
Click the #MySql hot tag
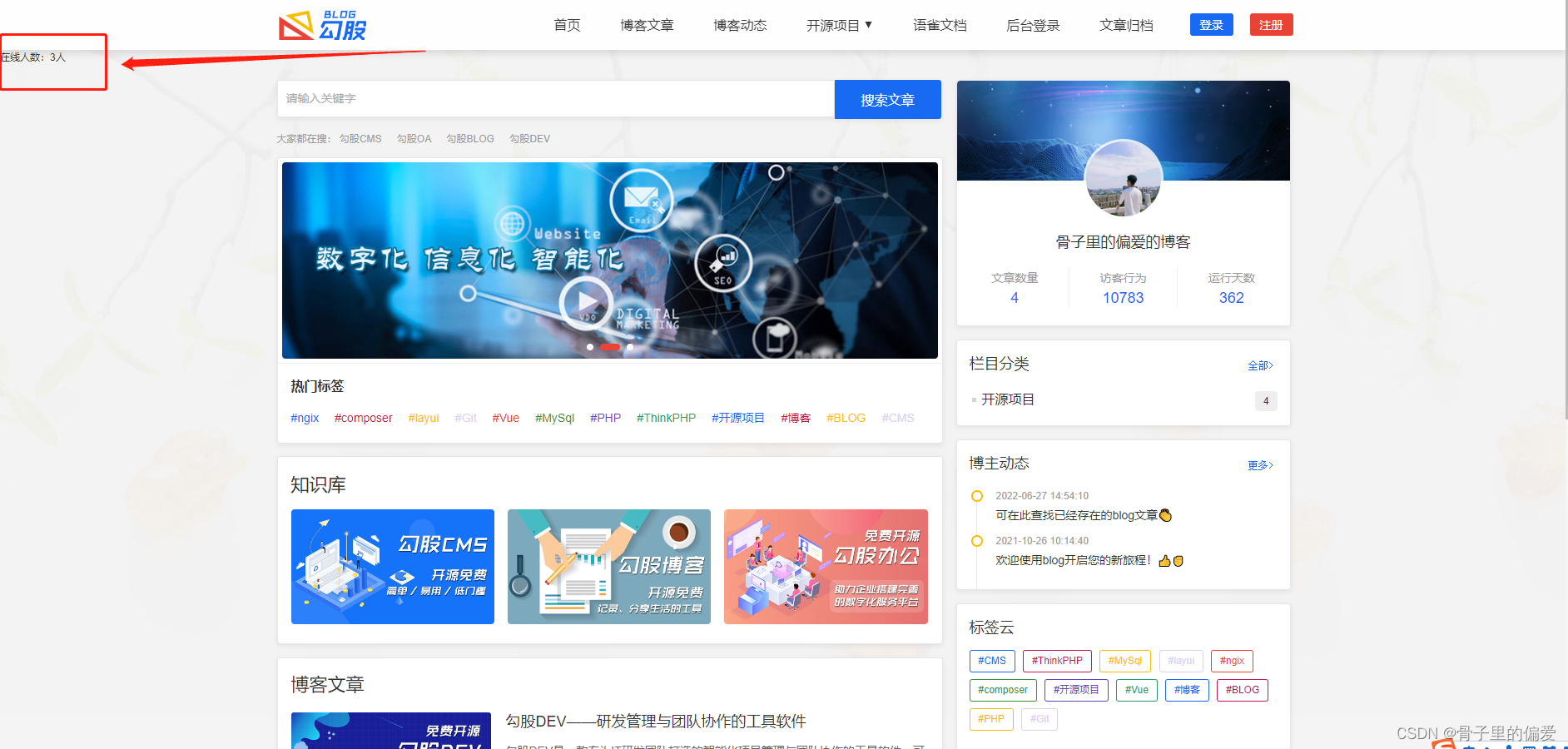554,418
